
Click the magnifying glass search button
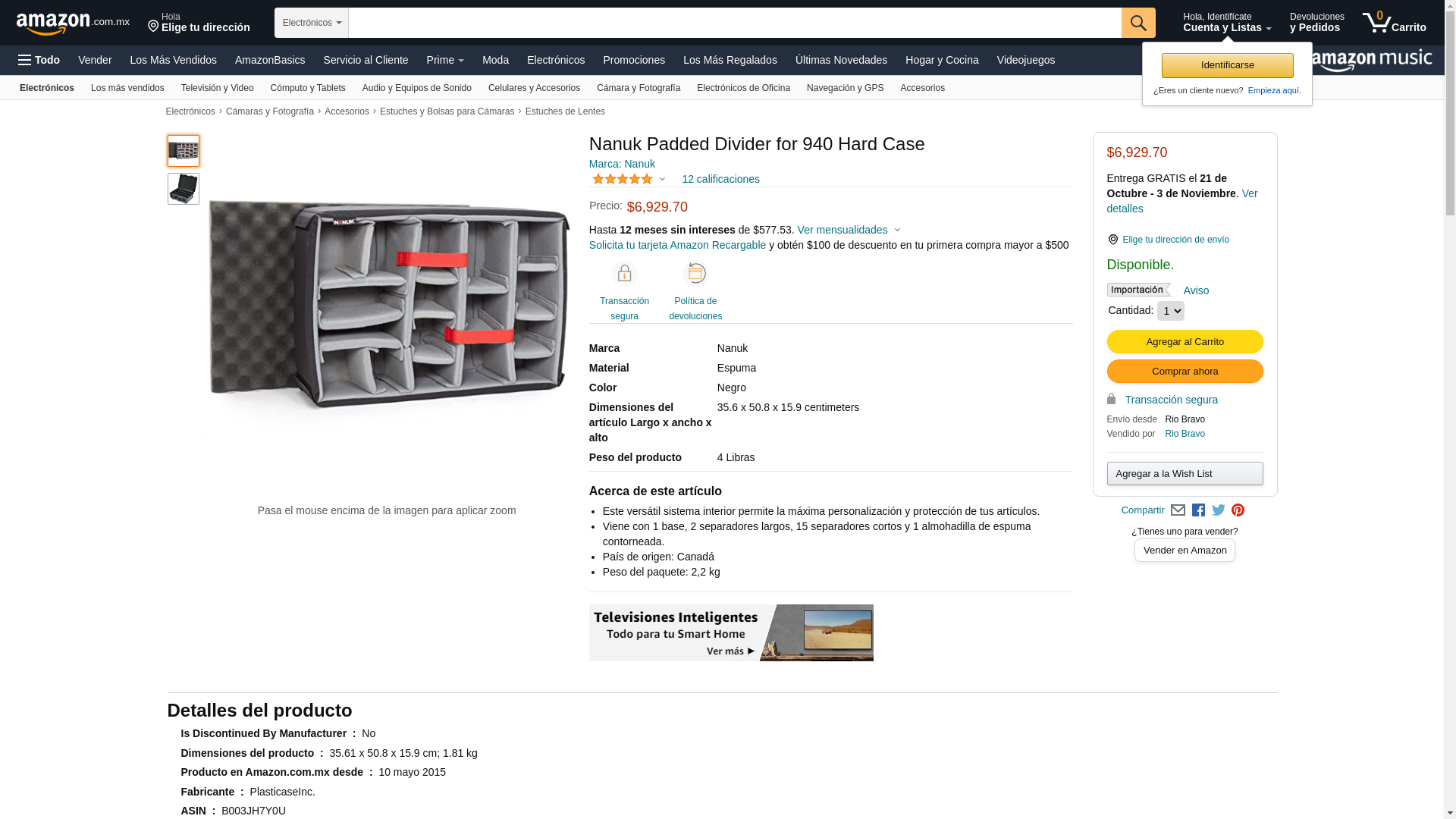tap(1137, 23)
